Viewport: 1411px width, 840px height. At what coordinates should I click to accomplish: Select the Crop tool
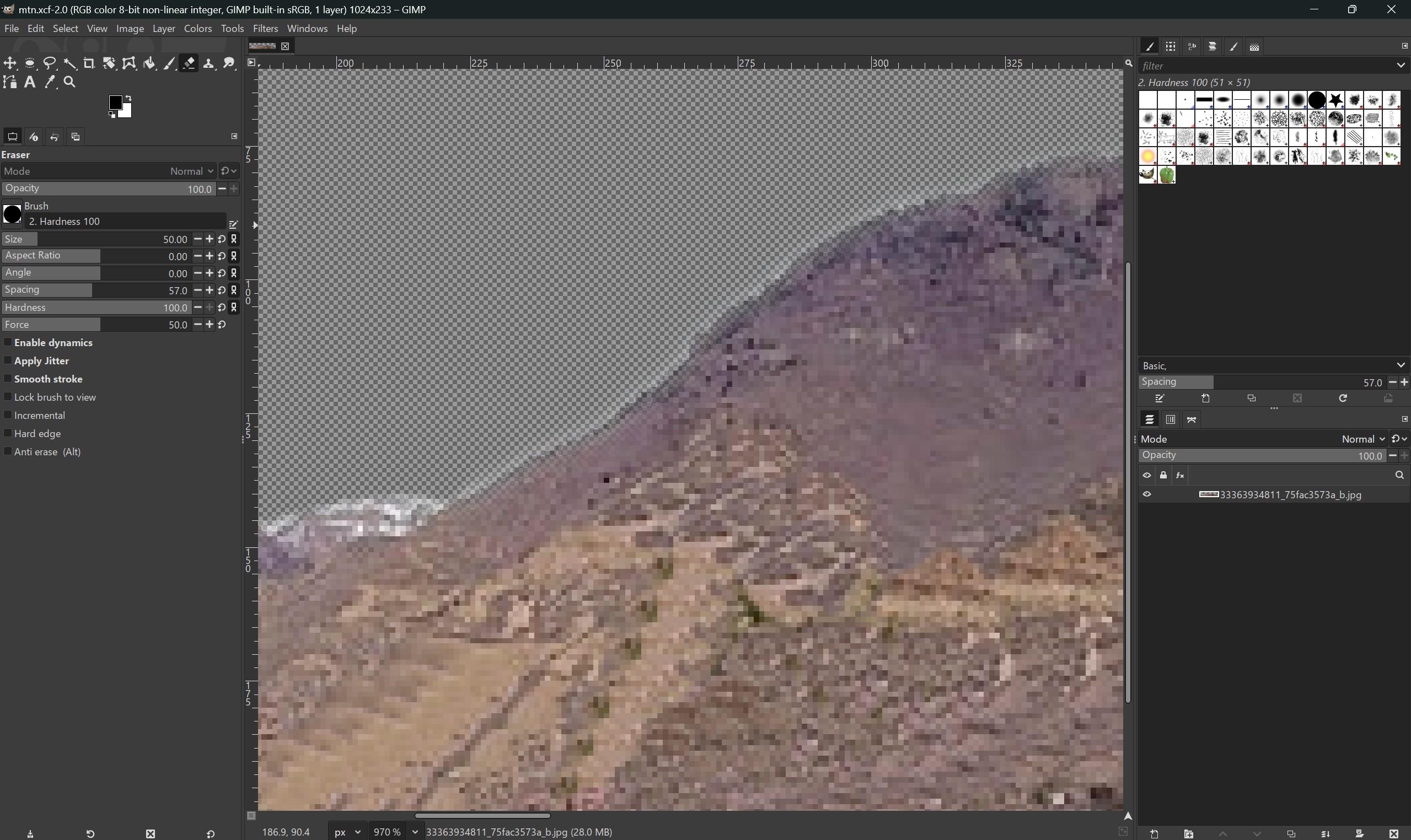pyautogui.click(x=89, y=63)
